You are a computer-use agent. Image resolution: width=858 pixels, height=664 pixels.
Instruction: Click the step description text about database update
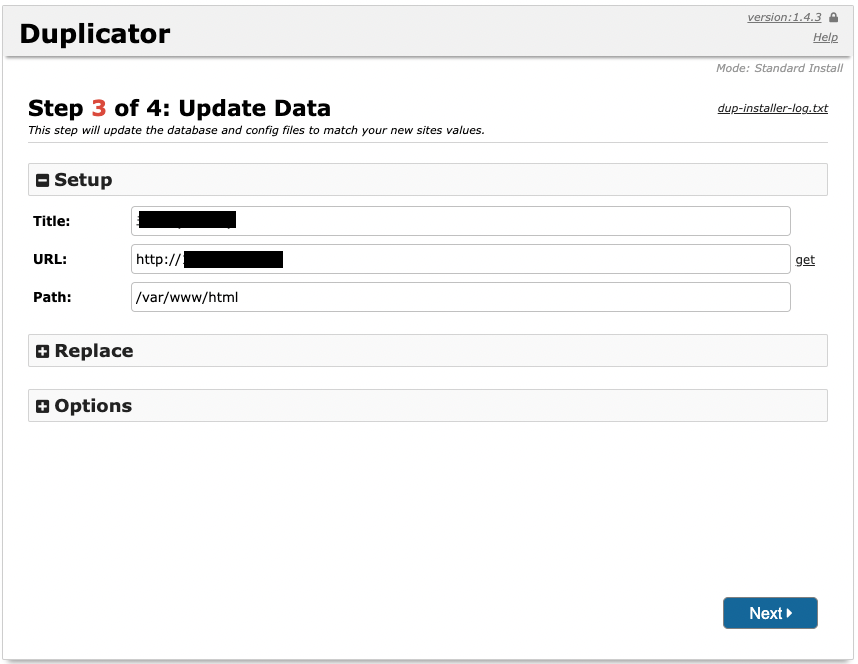coord(256,130)
